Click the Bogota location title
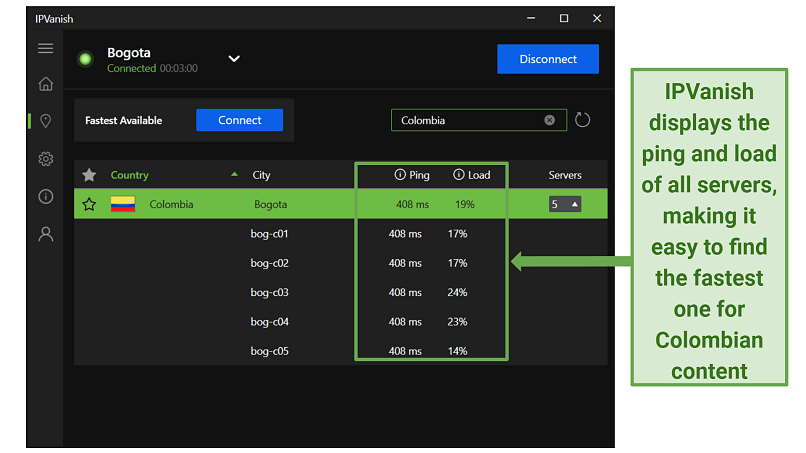Image resolution: width=806 pixels, height=453 pixels. 129,52
